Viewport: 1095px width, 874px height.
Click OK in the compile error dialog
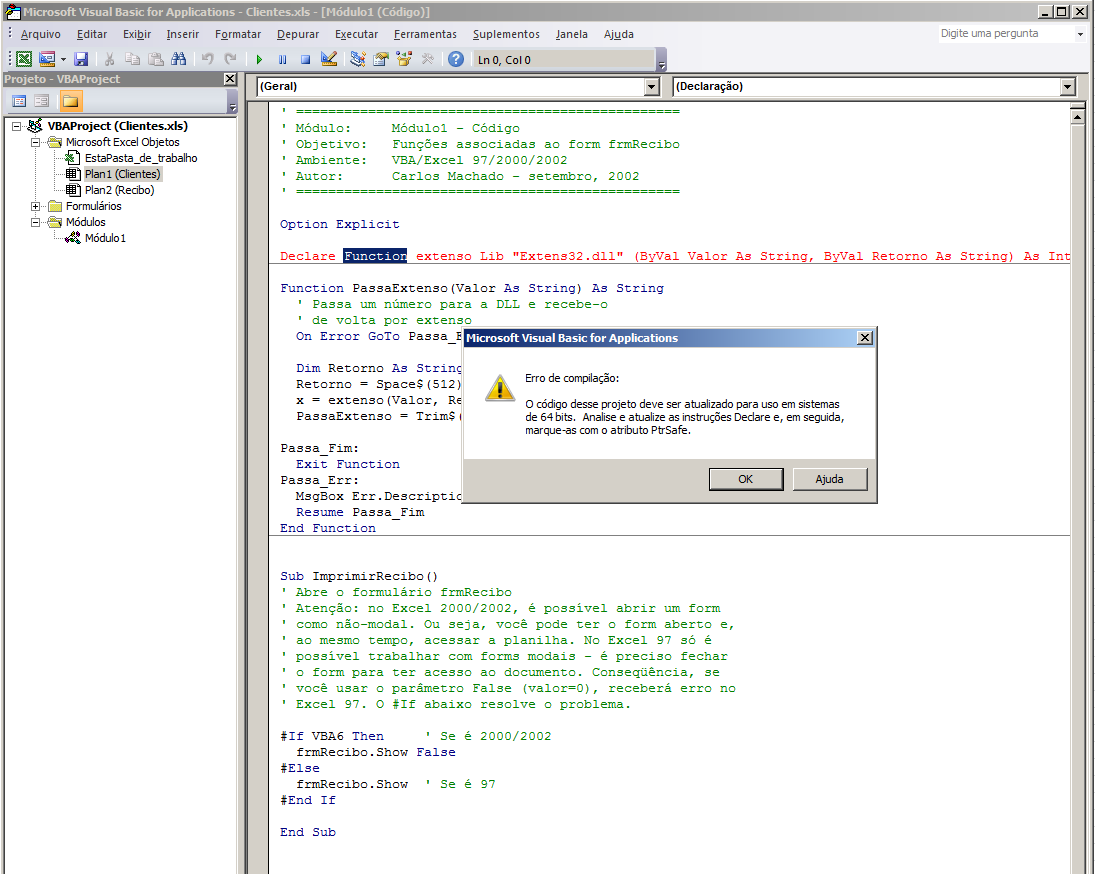coord(746,480)
